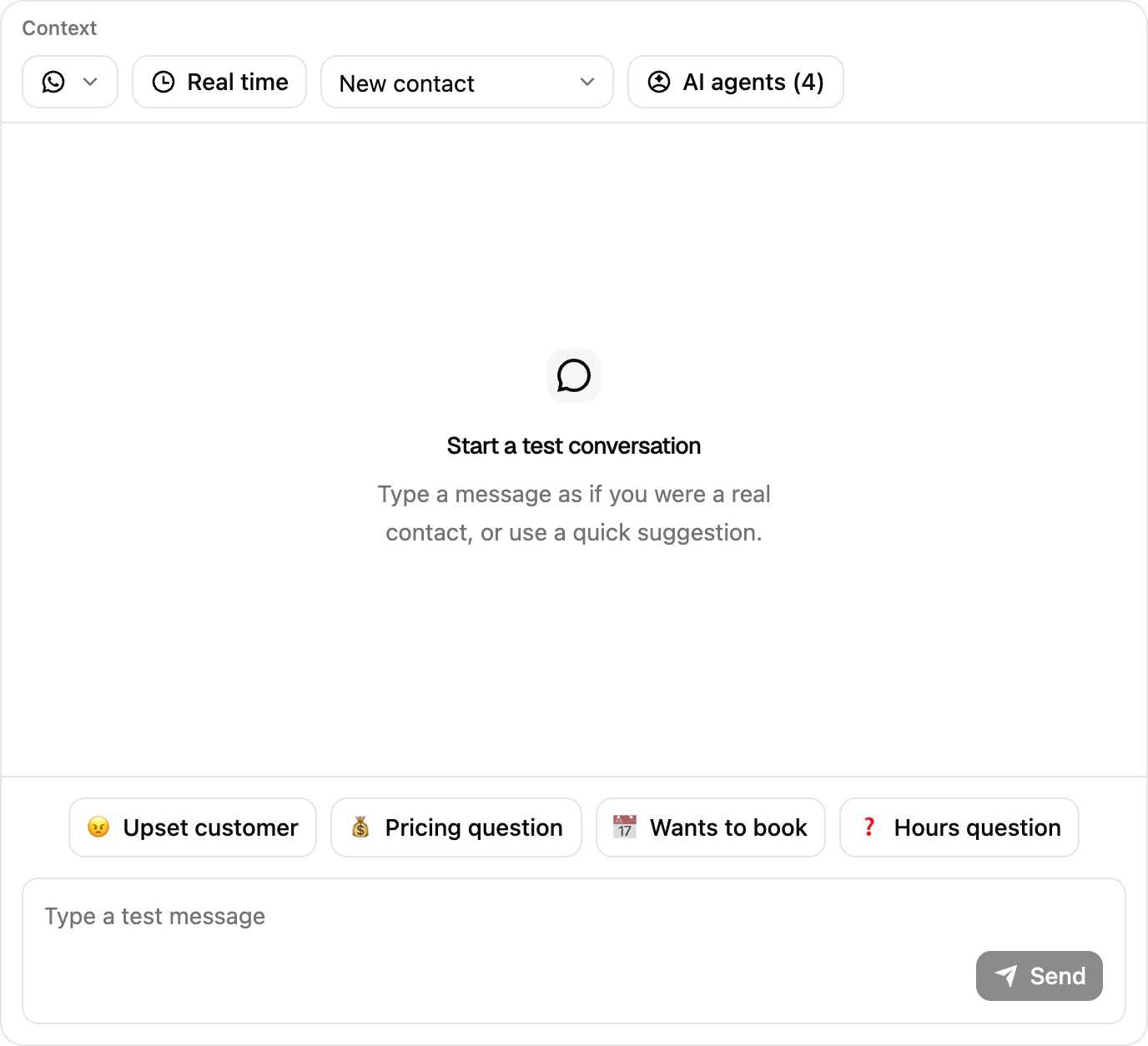The width and height of the screenshot is (1148, 1046).
Task: Select the Upset customer quick suggestion
Action: (x=193, y=827)
